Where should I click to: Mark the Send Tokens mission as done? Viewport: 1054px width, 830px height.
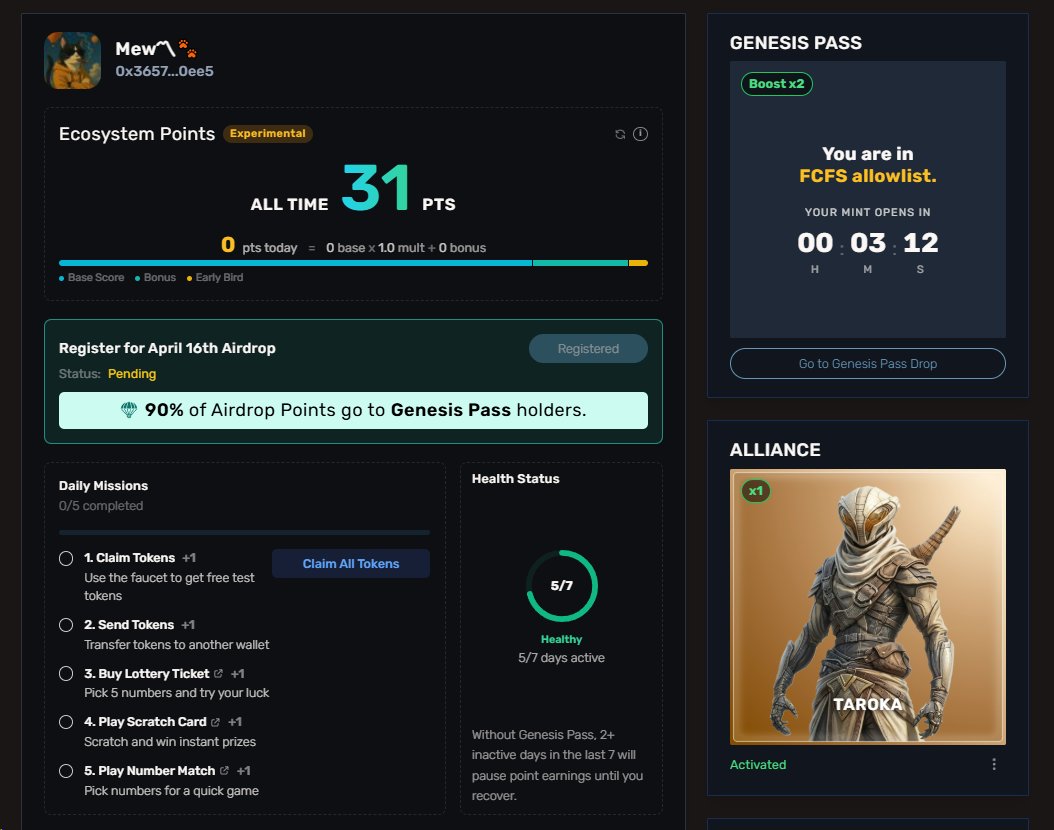(66, 624)
